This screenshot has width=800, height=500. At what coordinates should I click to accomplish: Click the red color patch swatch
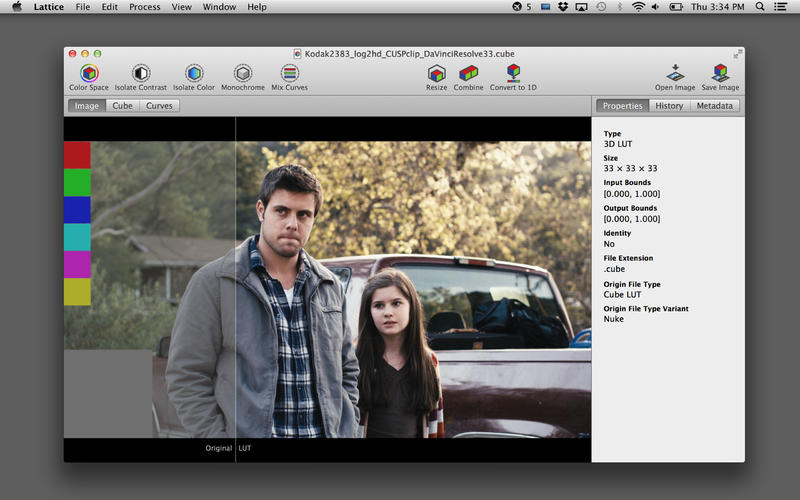(77, 155)
